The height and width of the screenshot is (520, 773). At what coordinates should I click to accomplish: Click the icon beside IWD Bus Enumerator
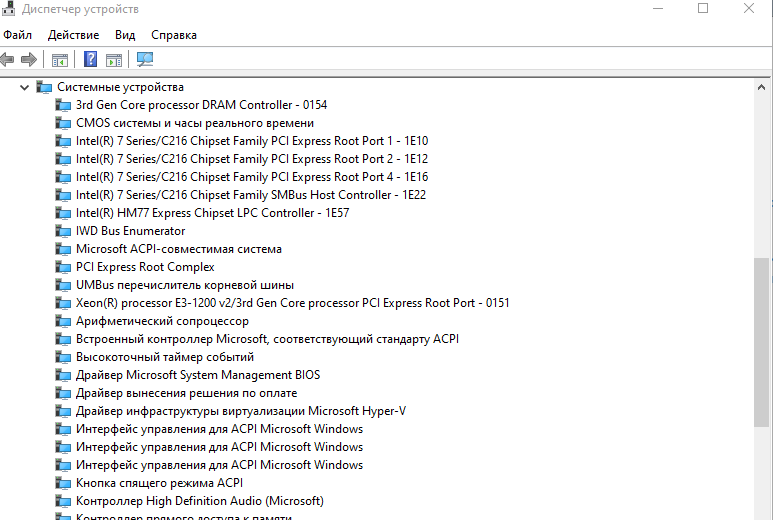[64, 231]
